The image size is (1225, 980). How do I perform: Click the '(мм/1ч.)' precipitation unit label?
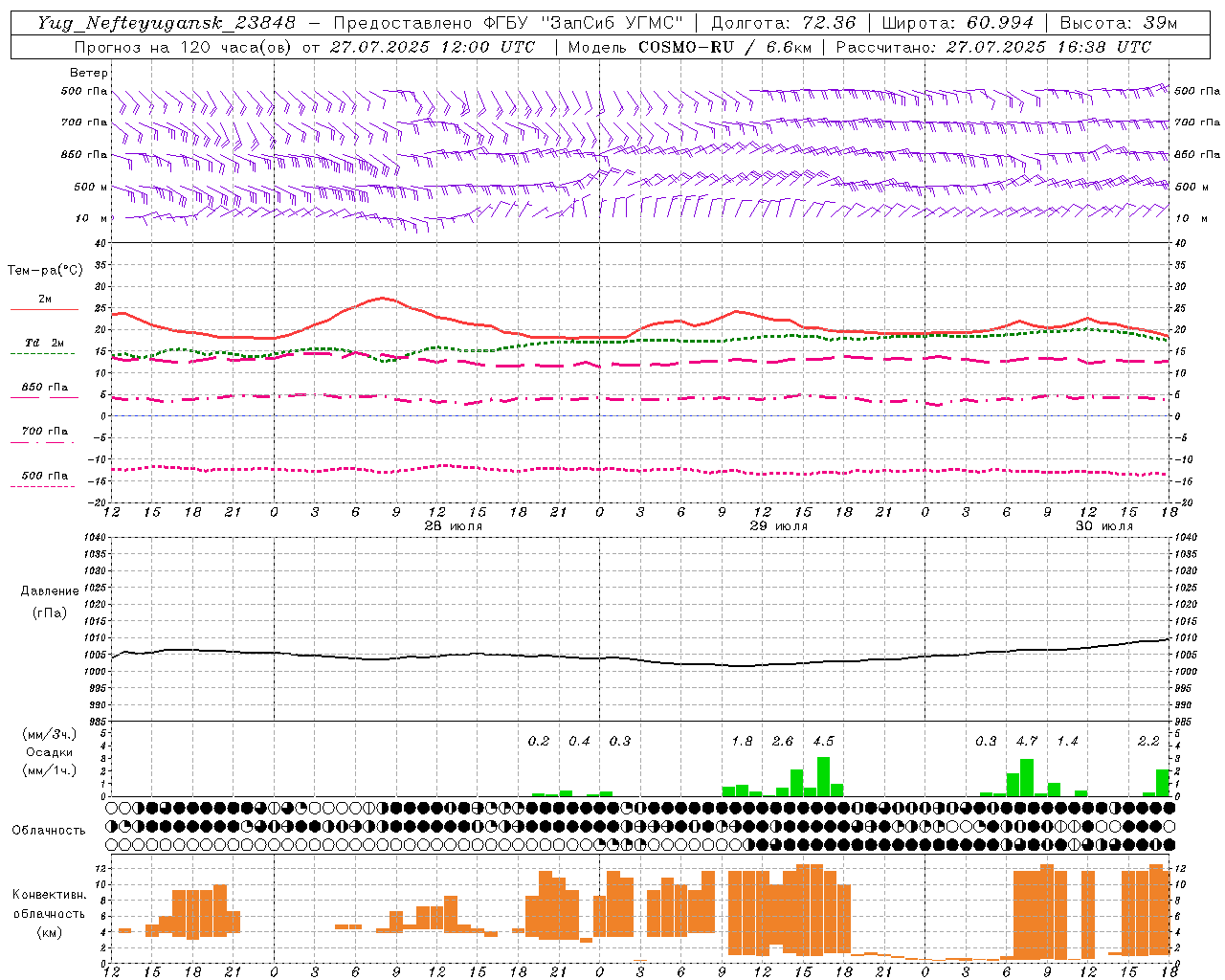tap(50, 770)
